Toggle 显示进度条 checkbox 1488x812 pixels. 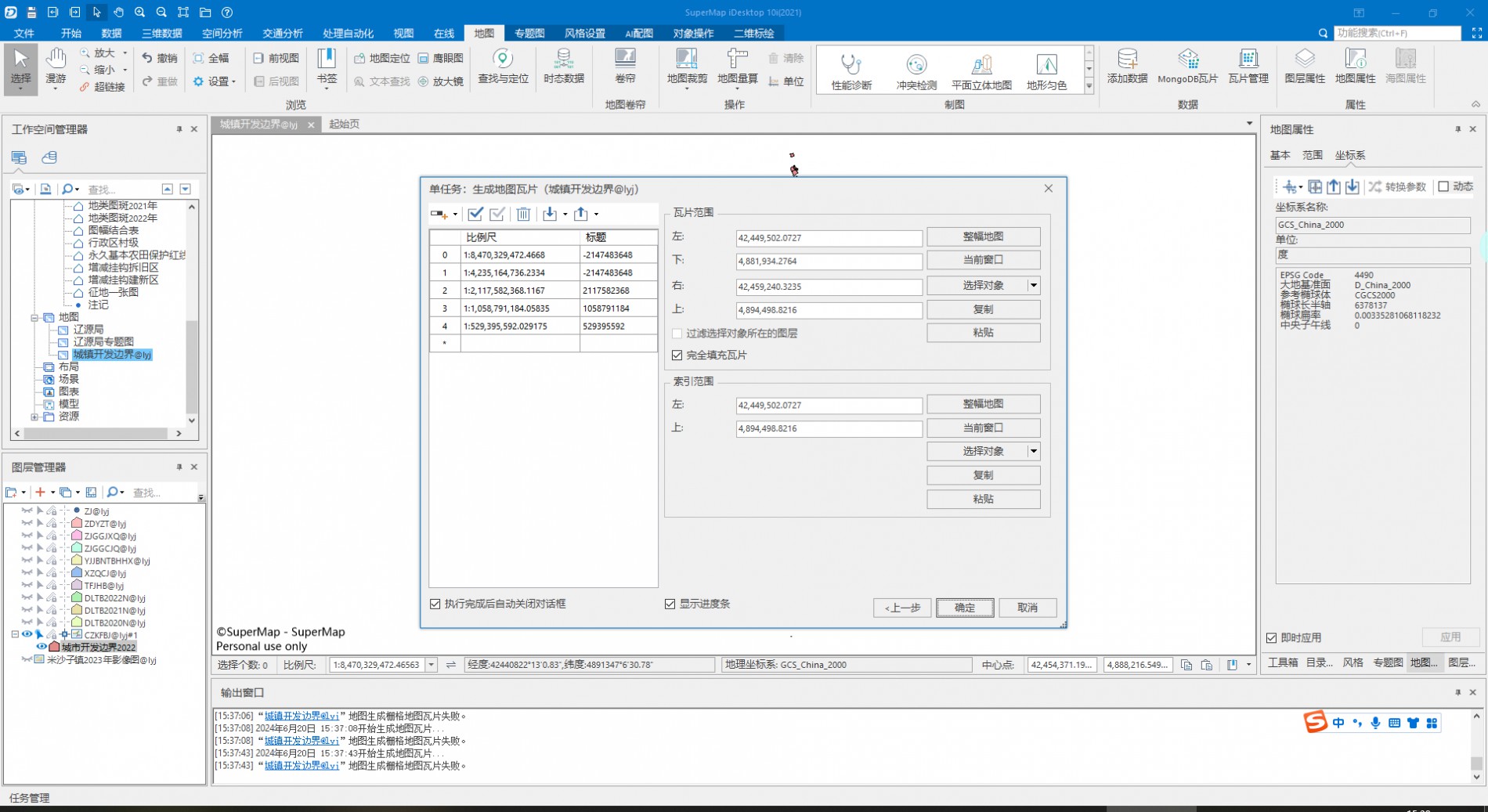pyautogui.click(x=670, y=604)
